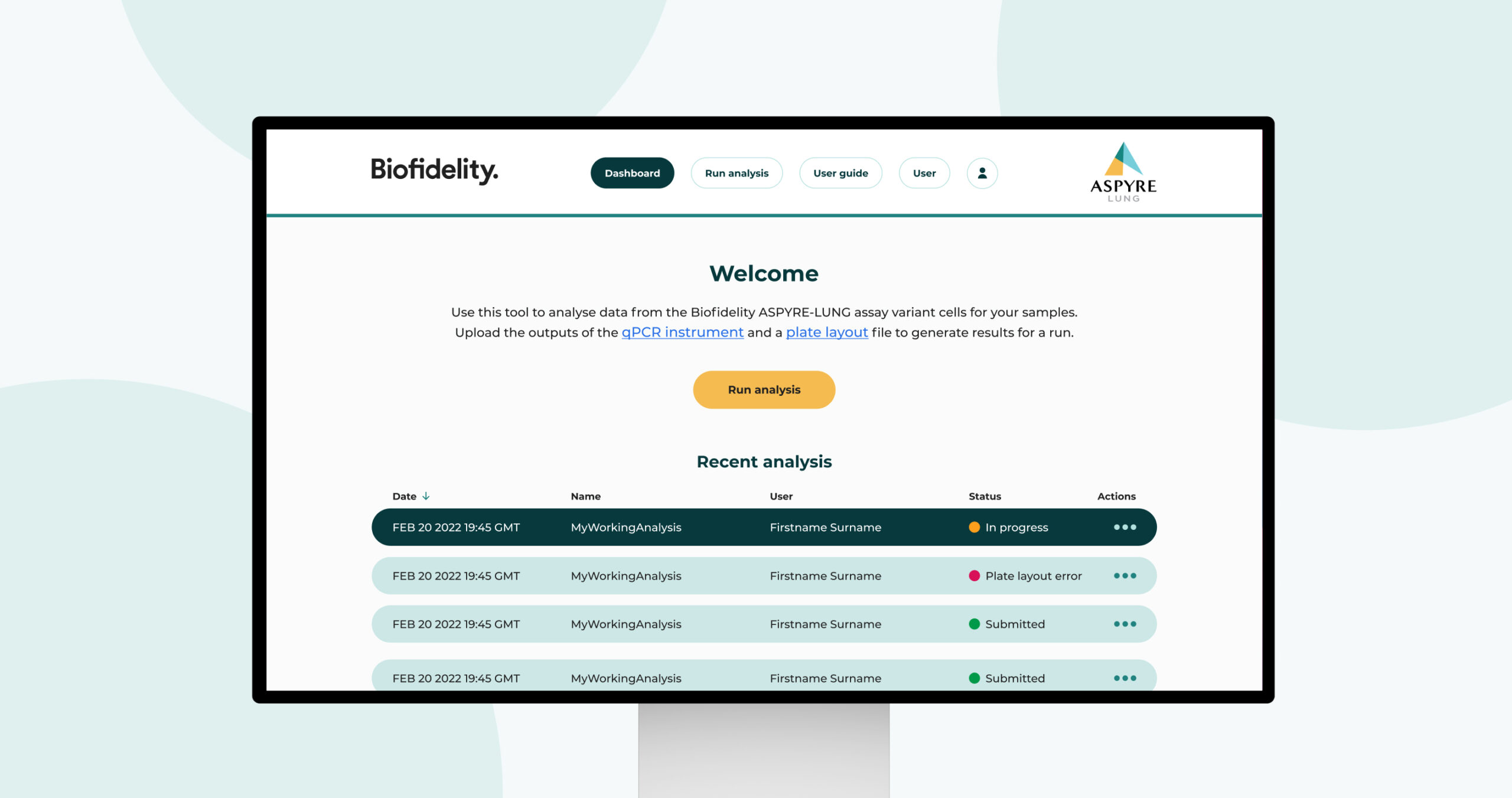Go to Run analysis in the navigation bar
Screen dimensions: 1512x798
pyautogui.click(x=737, y=173)
